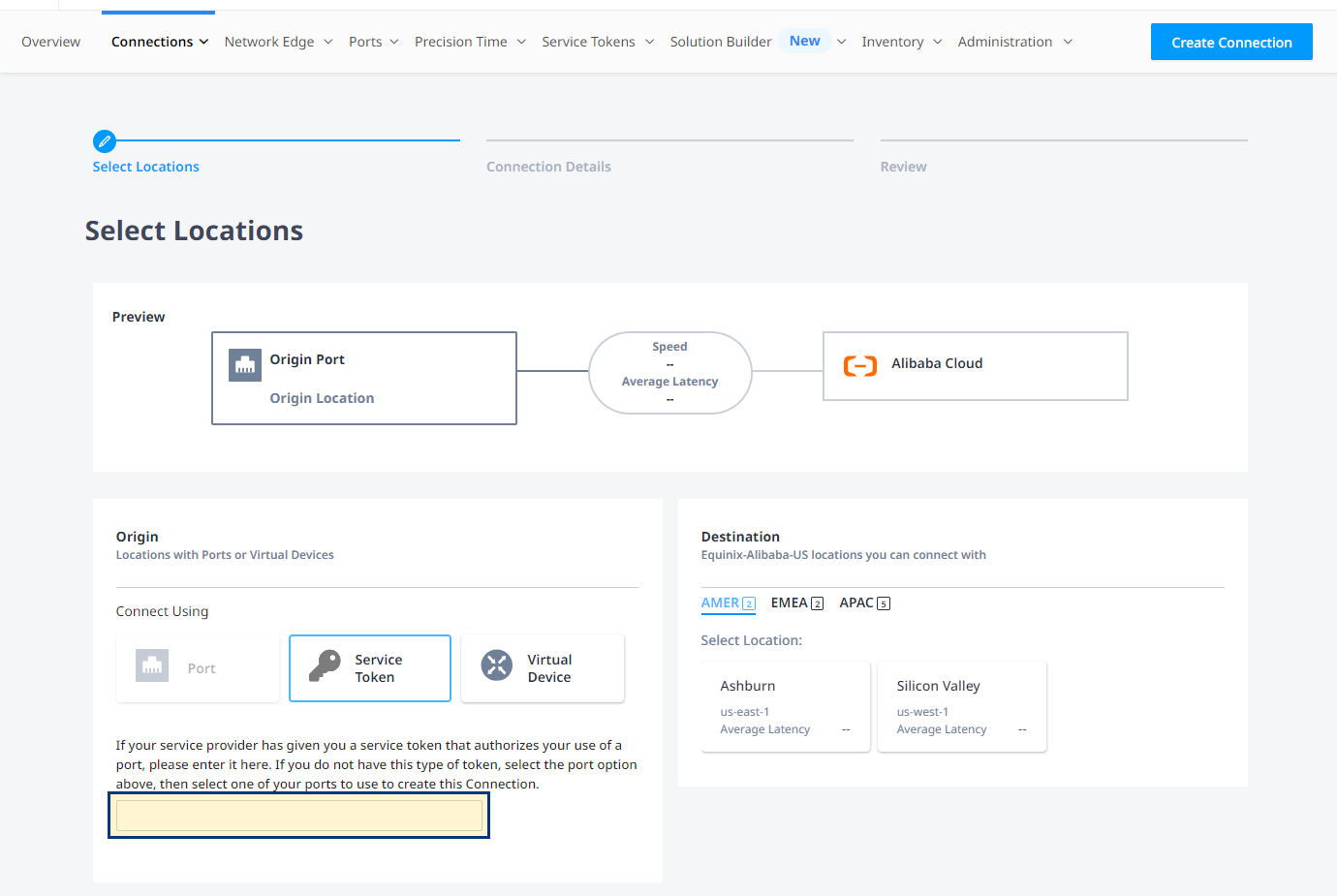The width and height of the screenshot is (1337, 896).
Task: Expand the Service Tokens menu
Action: (599, 42)
